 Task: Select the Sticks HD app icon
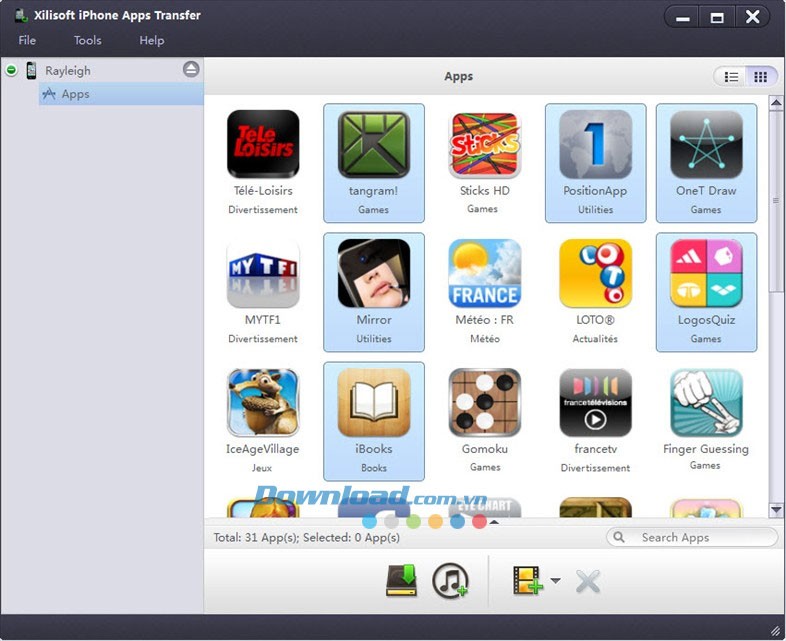485,144
